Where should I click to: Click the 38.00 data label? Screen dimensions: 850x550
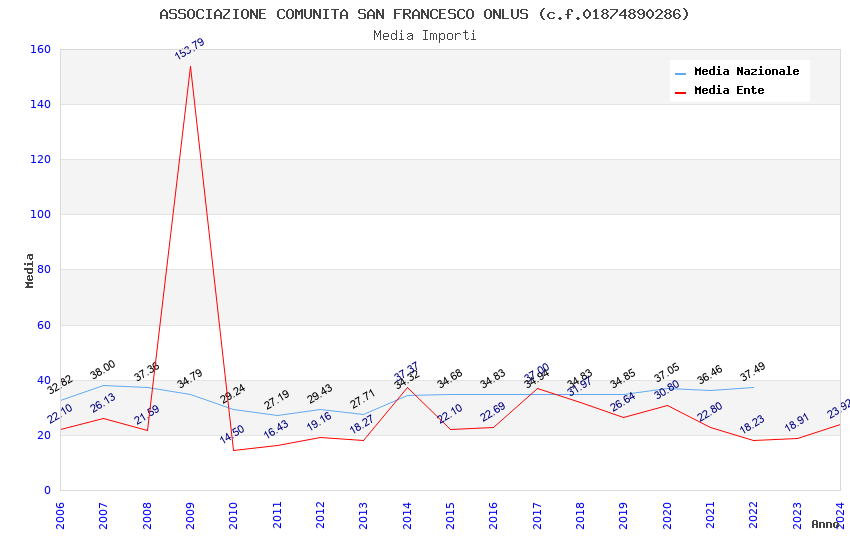[x=102, y=370]
